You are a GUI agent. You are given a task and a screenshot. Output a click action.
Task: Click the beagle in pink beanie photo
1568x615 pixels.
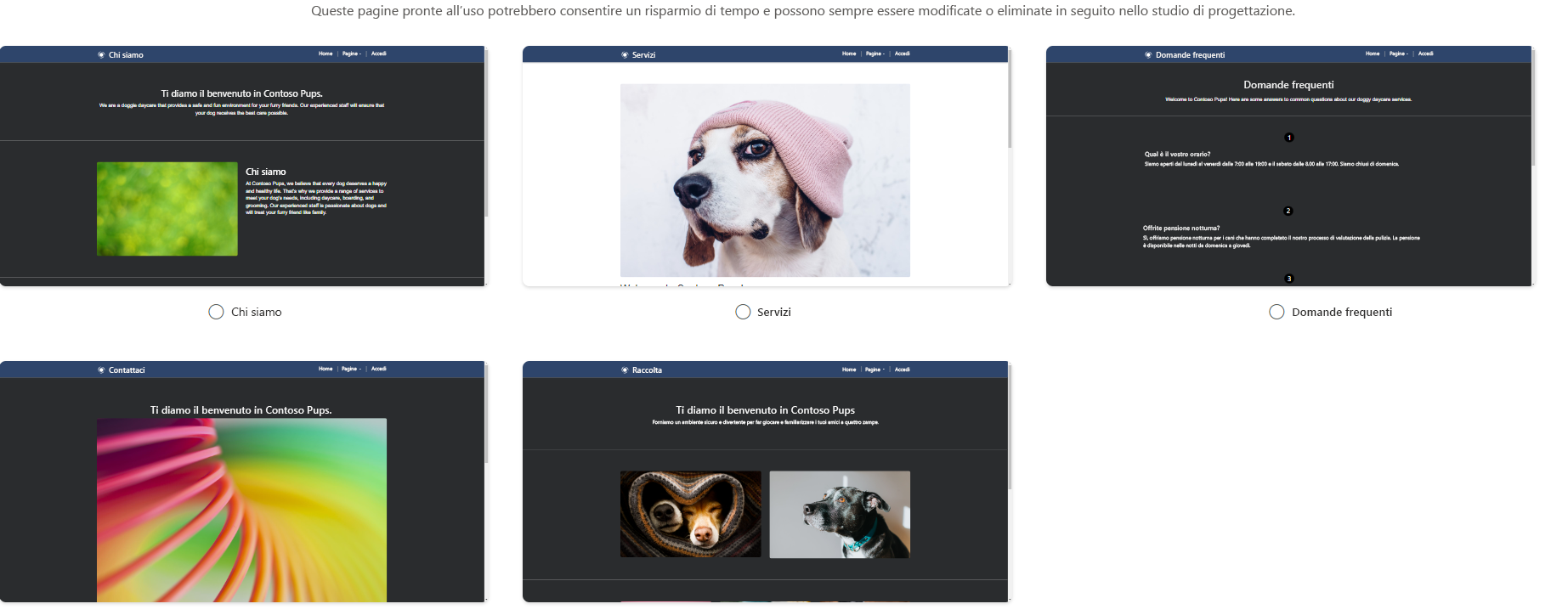[765, 180]
